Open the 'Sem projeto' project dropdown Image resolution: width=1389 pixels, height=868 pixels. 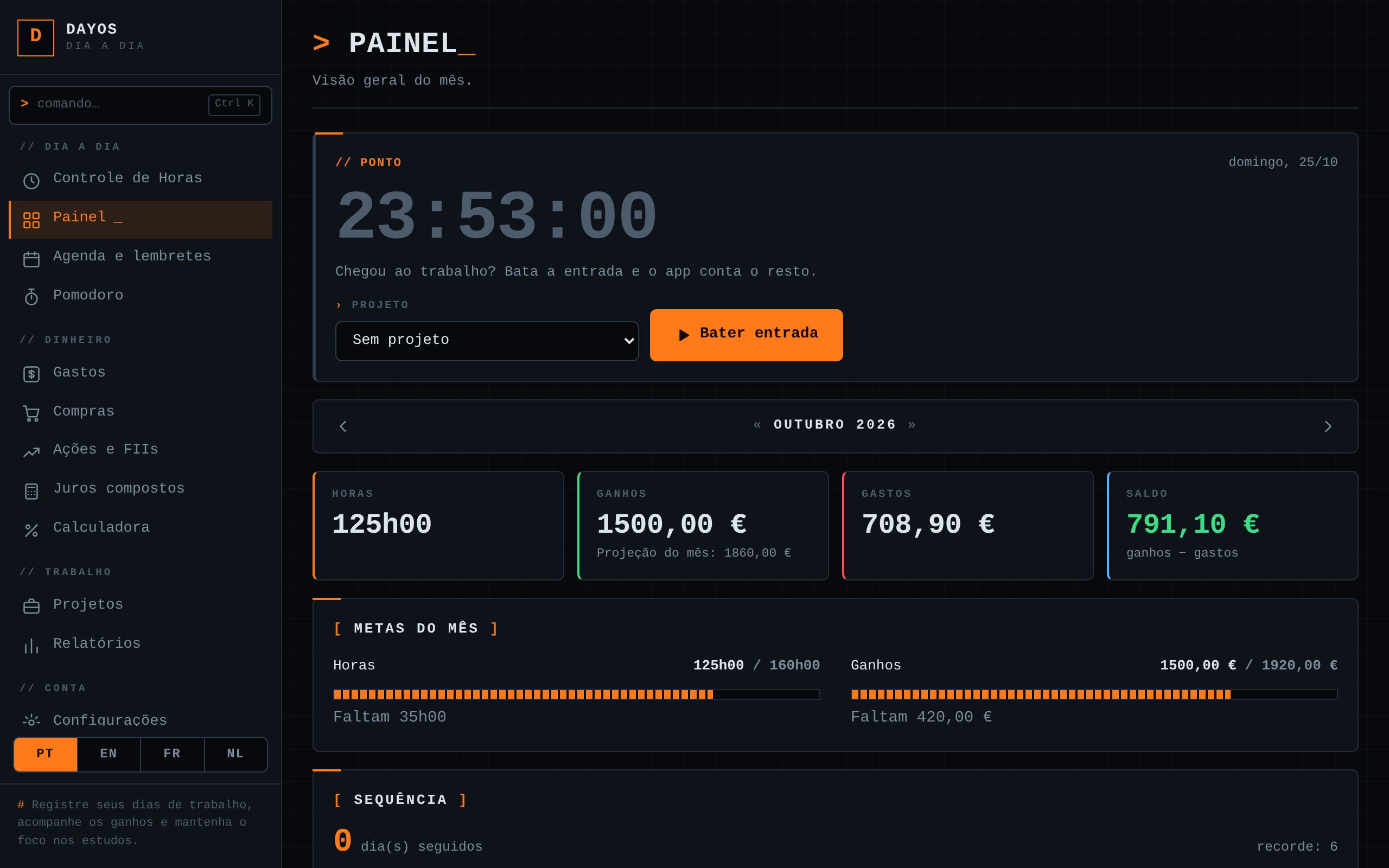click(x=487, y=341)
